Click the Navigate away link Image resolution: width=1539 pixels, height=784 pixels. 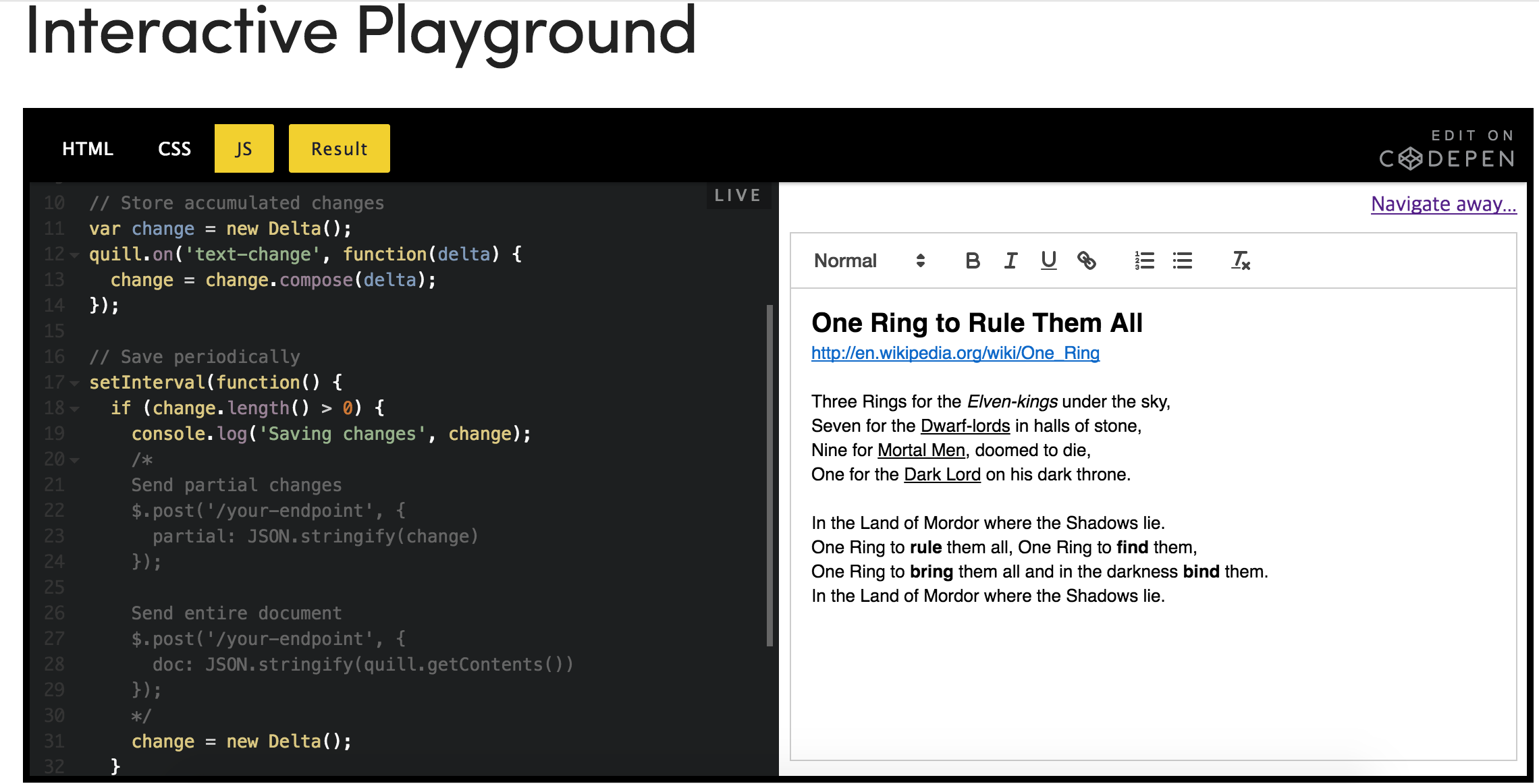[1443, 204]
